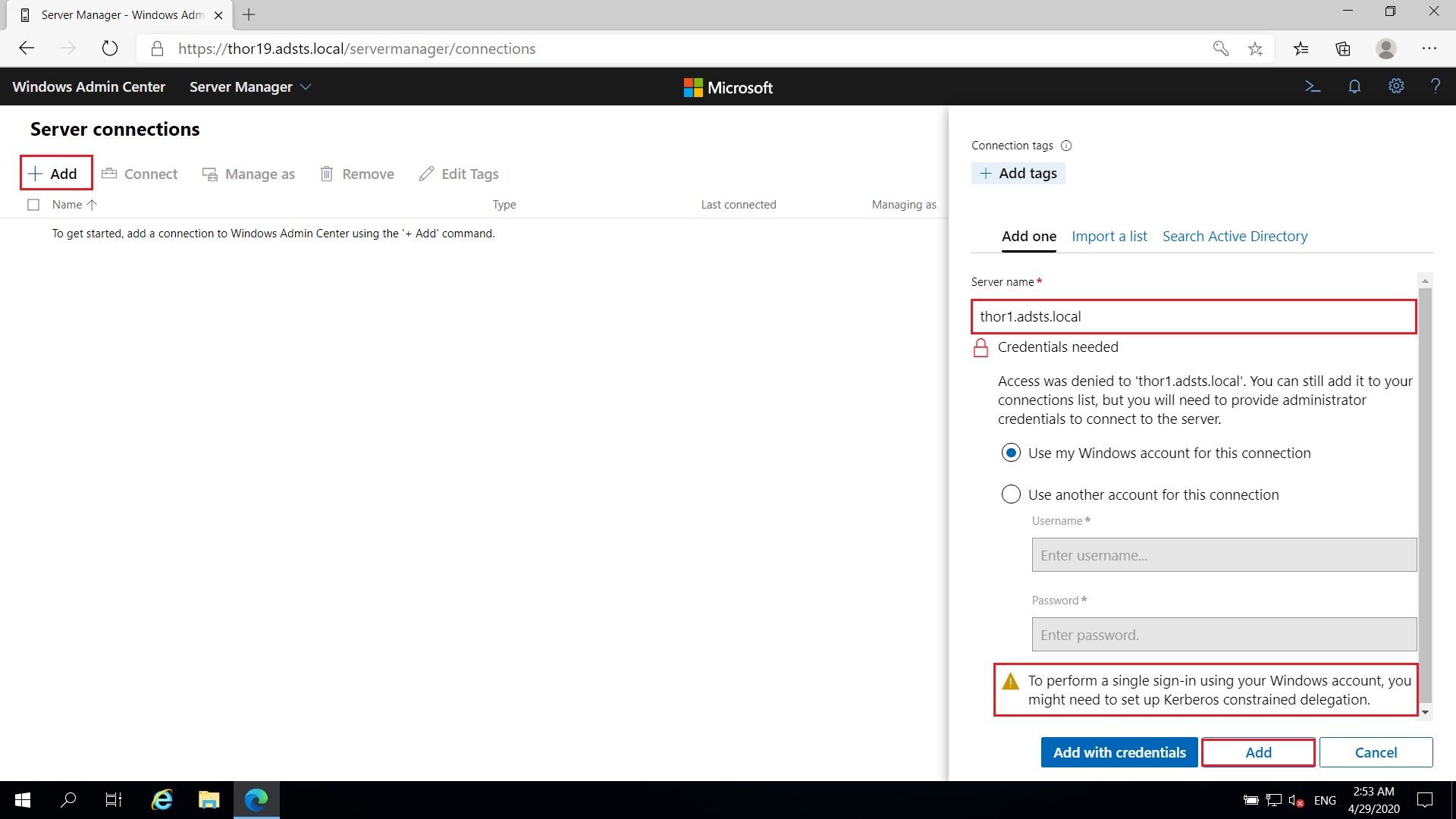Switch to the Search Active Directory tab
The height and width of the screenshot is (819, 1456).
point(1235,237)
